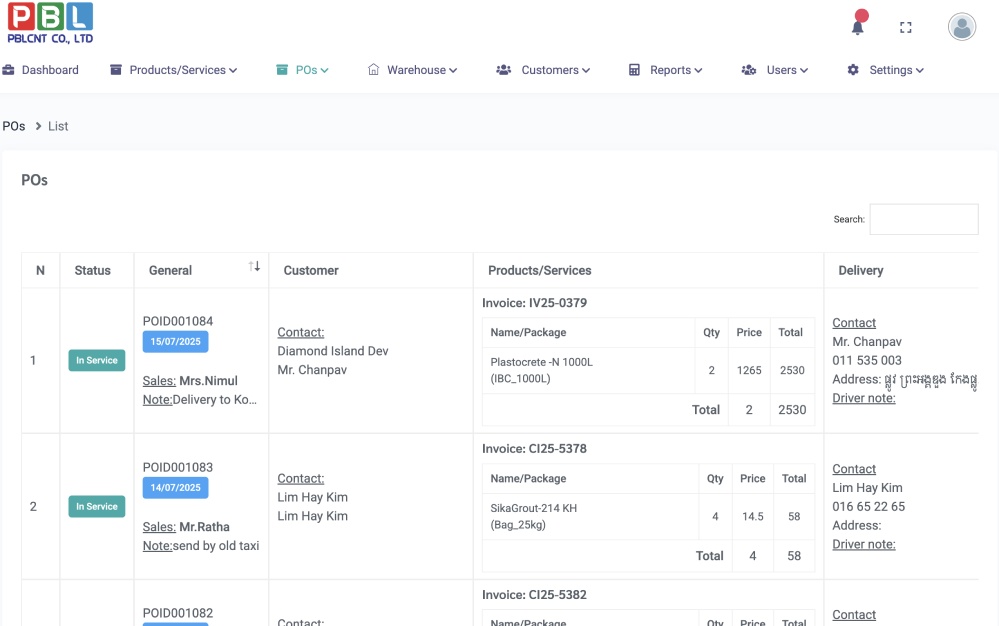
Task: Click the 15/07/2025 date badge
Action: pyautogui.click(x=175, y=342)
